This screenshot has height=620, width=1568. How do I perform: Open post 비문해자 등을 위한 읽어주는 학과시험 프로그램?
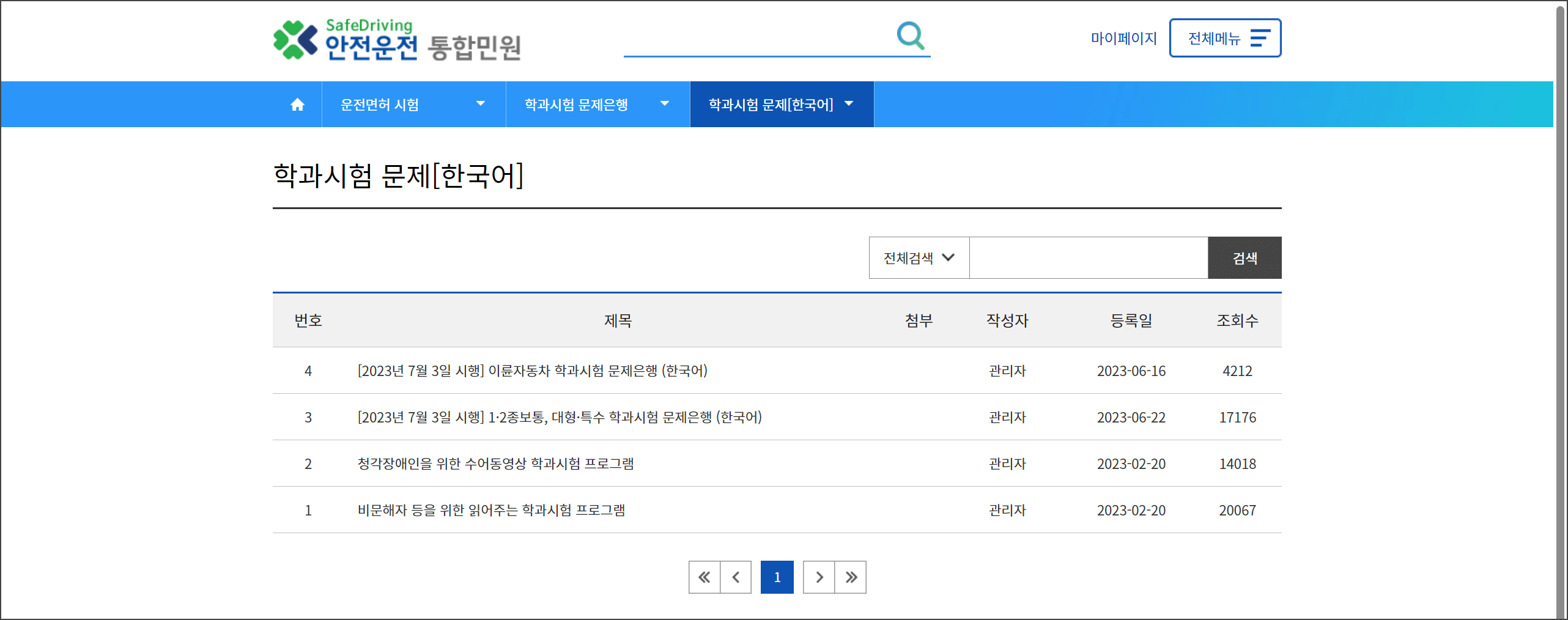(491, 510)
